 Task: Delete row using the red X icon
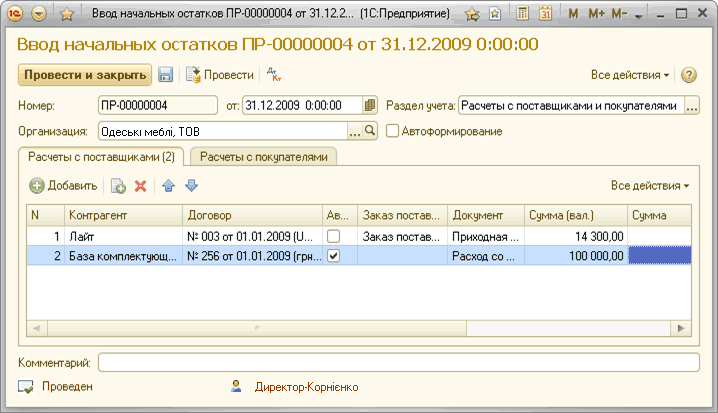click(x=141, y=186)
